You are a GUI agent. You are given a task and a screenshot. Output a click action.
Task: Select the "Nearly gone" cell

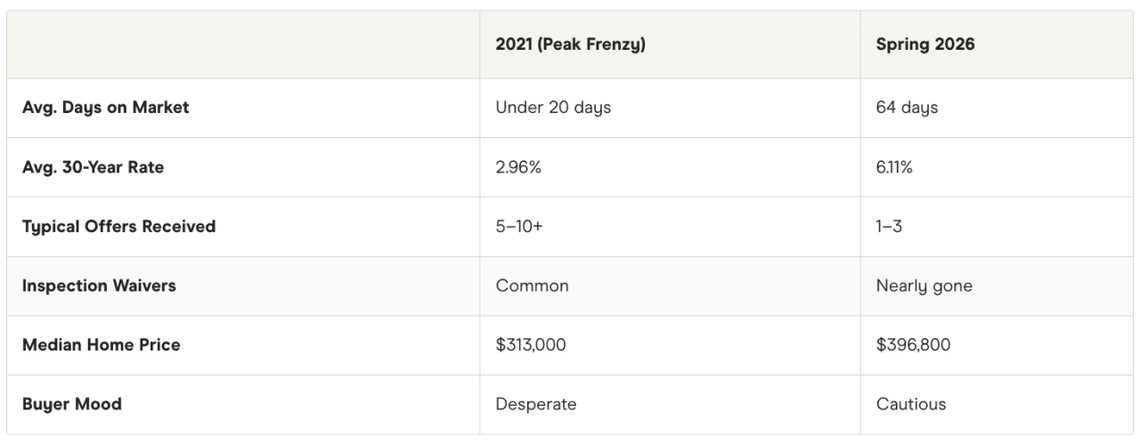[x=924, y=286]
